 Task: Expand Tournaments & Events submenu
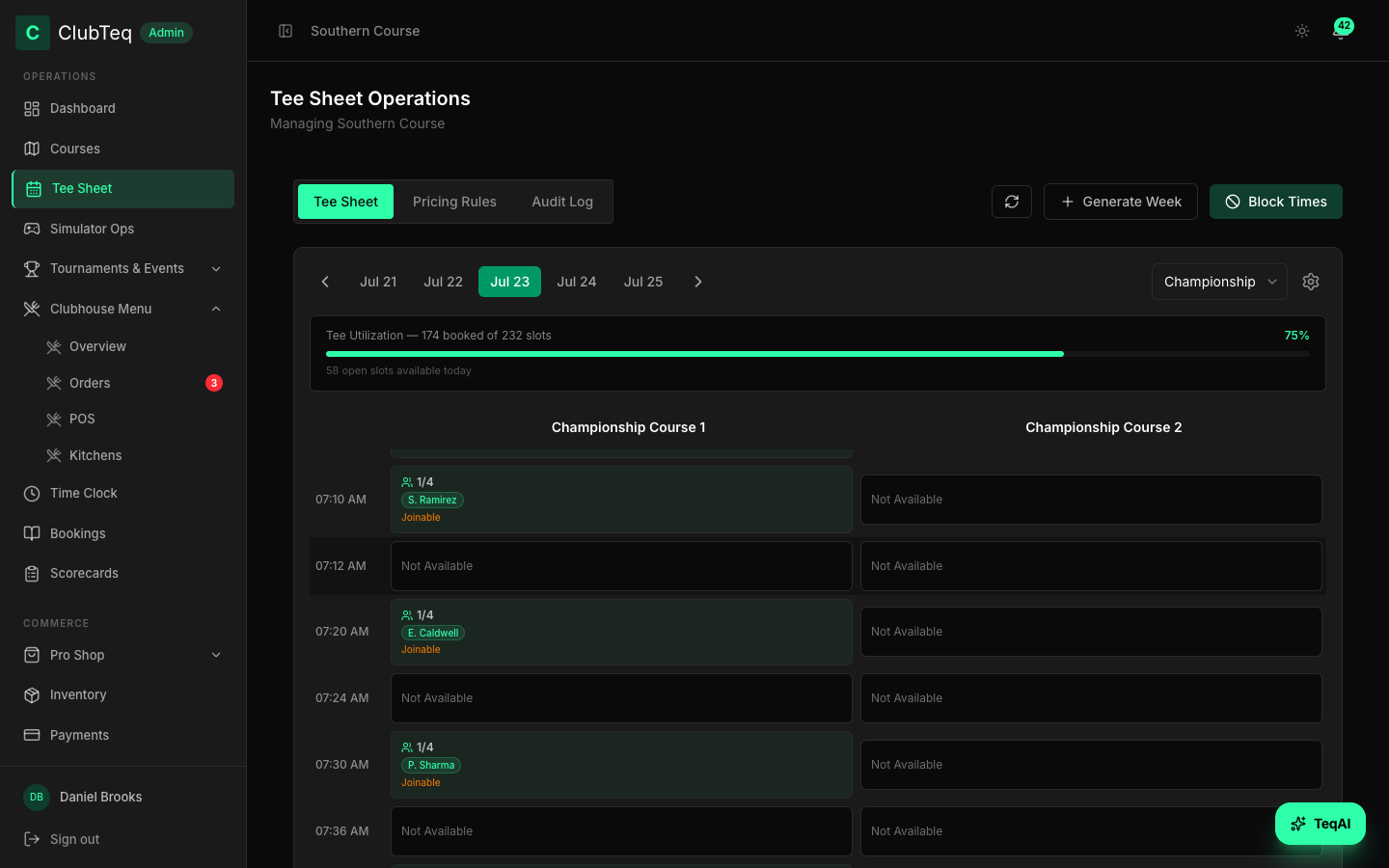[123, 268]
